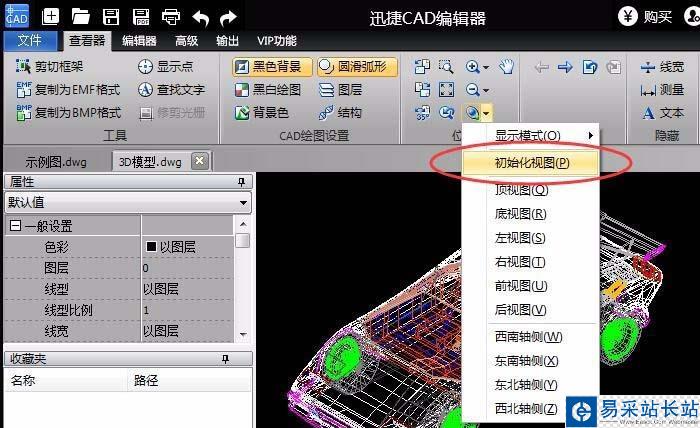Open the 测量 measure tool
Viewport: 700px width, 428px height.
pyautogui.click(x=662, y=90)
